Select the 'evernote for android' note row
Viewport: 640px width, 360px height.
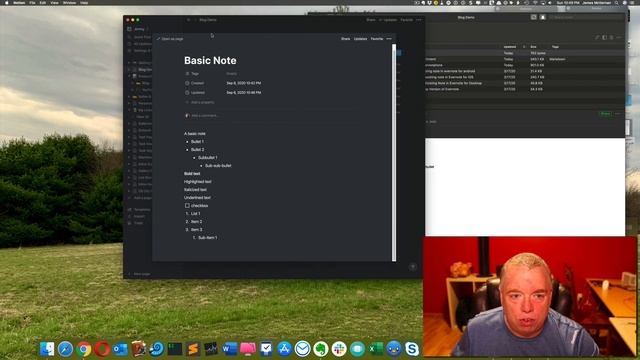point(524,71)
